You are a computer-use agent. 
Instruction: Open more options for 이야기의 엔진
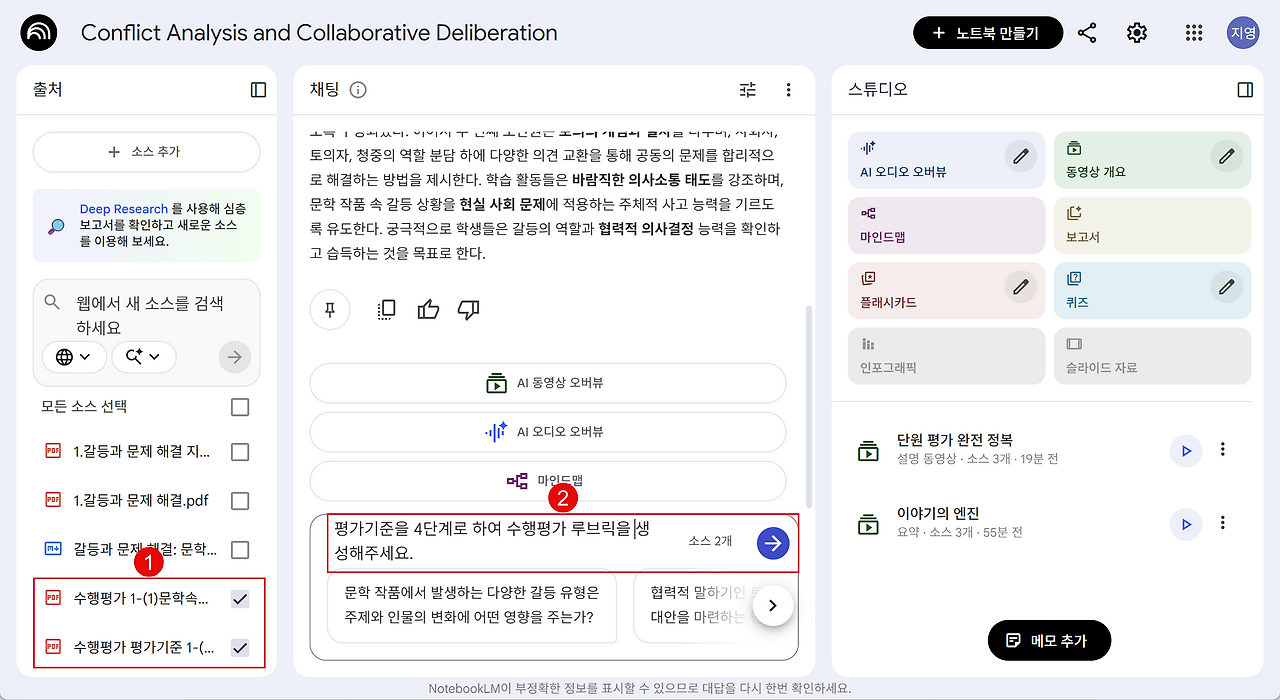tap(1222, 523)
